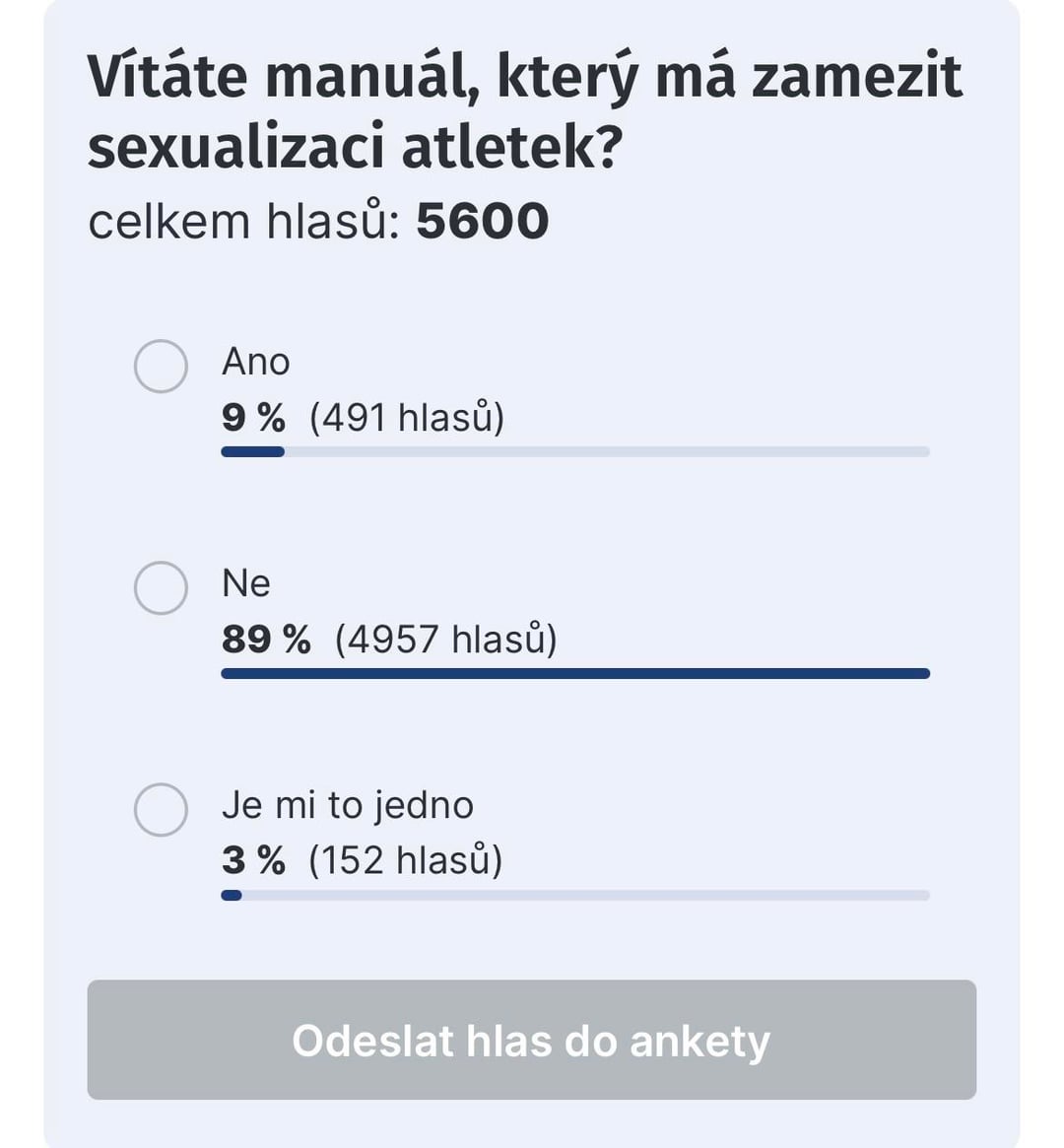Click the dark blue filled part of Ano bar
Viewport: 1064px width, 1148px height.
pyautogui.click(x=252, y=451)
